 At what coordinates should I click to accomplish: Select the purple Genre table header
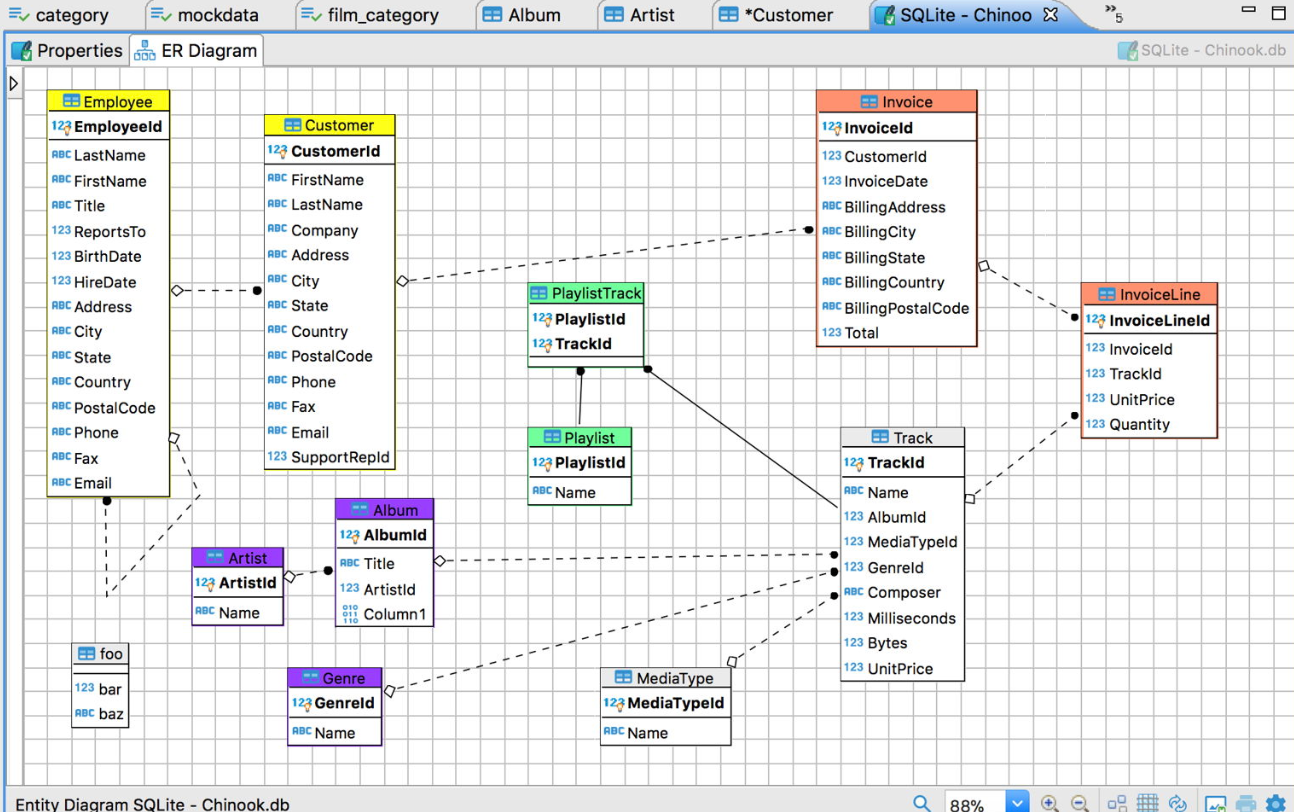pos(334,678)
